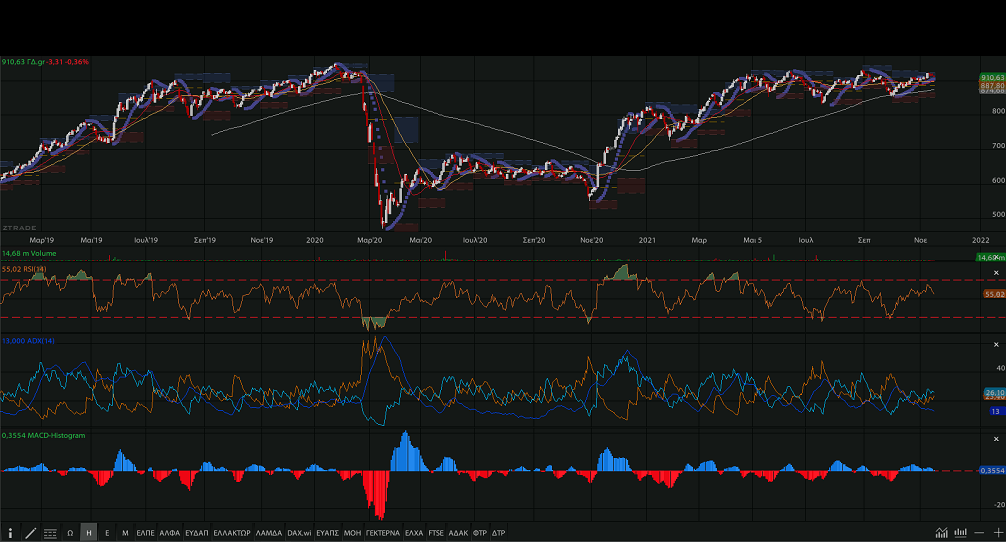Click the 55,02 RSI(14) label
This screenshot has width=1006, height=542.
[24, 269]
